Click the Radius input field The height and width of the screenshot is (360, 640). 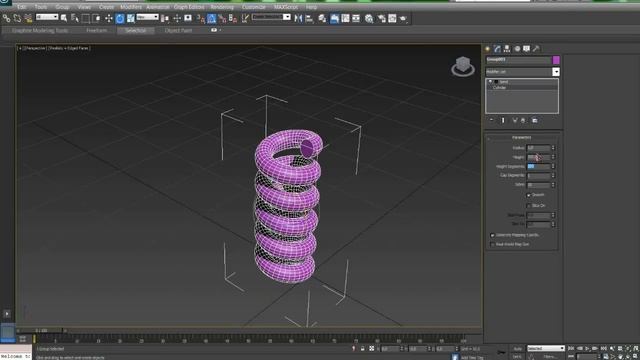(538, 148)
